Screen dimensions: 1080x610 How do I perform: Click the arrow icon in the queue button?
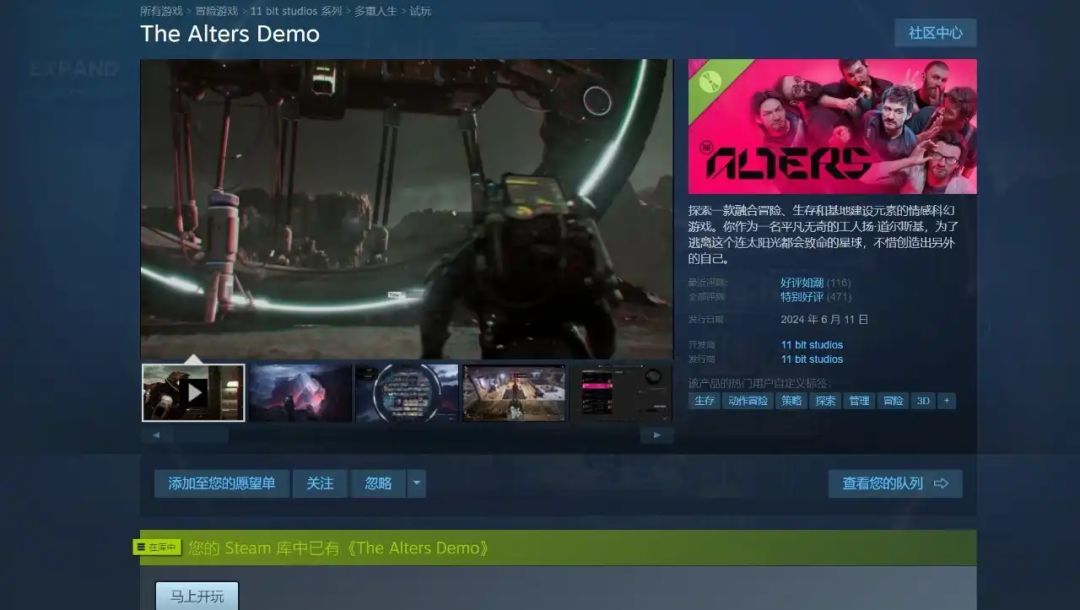tap(941, 483)
